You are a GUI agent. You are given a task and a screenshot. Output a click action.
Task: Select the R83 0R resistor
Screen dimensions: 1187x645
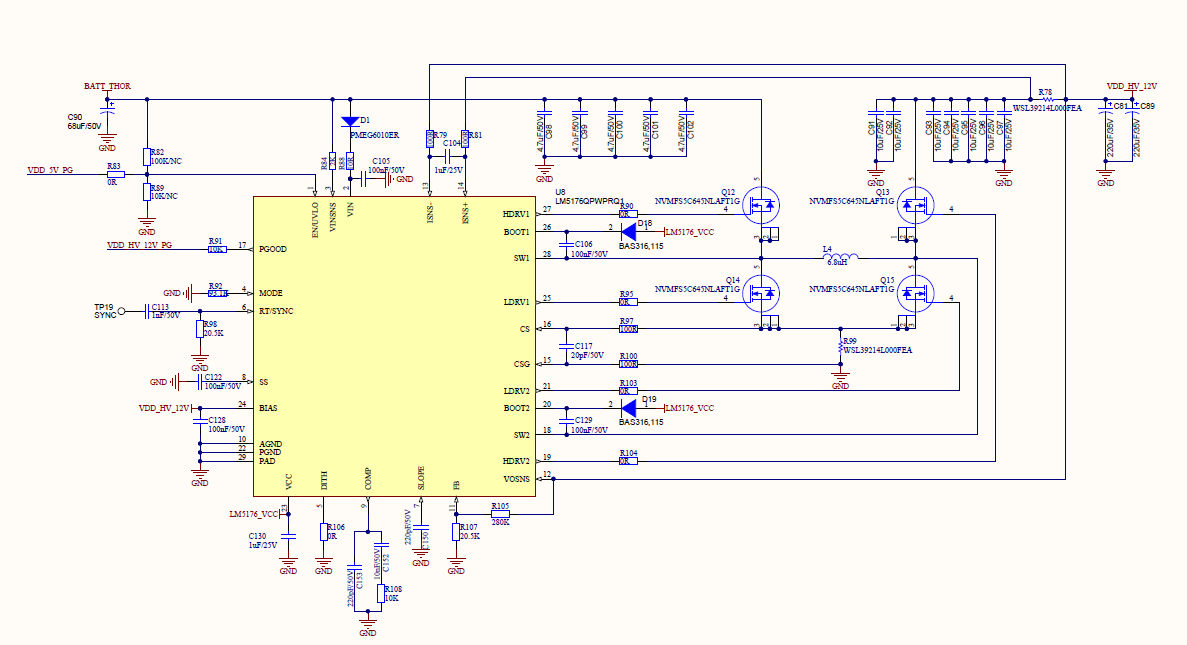point(116,174)
